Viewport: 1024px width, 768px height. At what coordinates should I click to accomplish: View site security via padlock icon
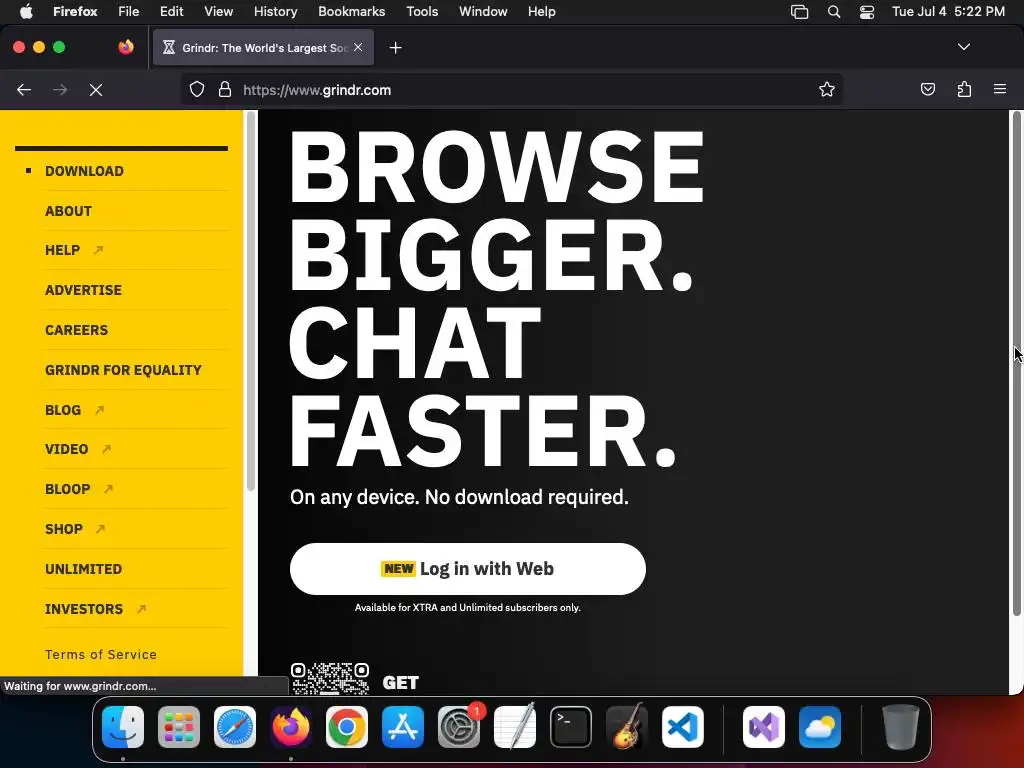pos(225,89)
